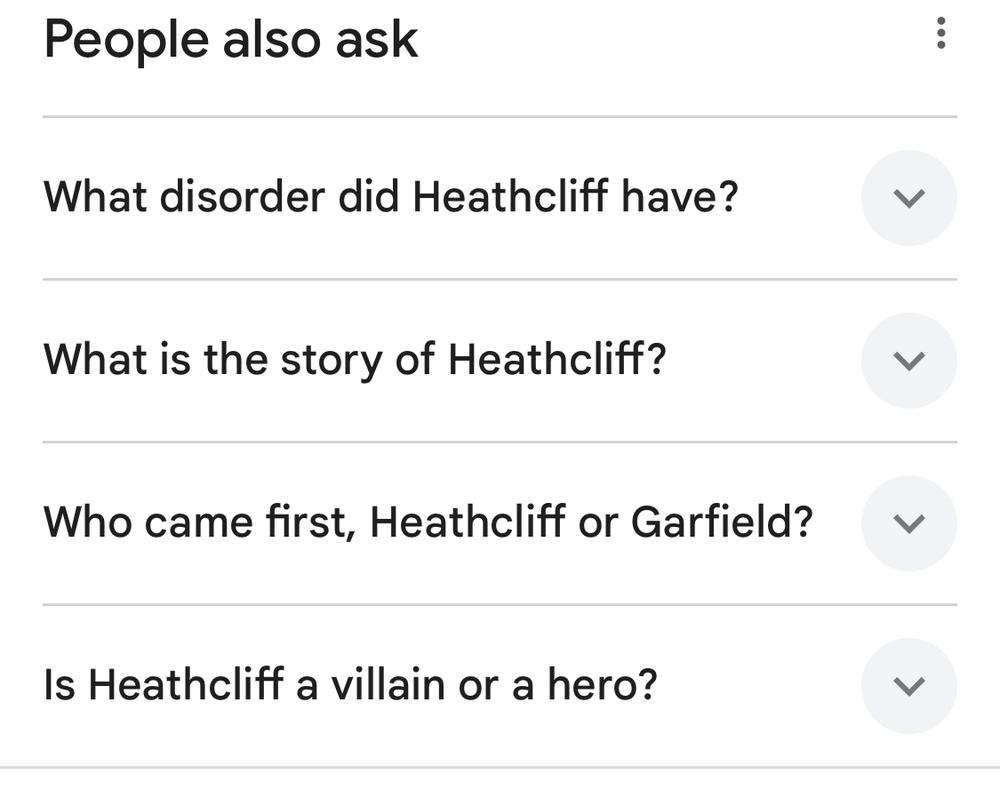Viewport: 1000px width, 789px height.
Task: Expand the chevron for Heathcliff disorder question
Action: [908, 198]
